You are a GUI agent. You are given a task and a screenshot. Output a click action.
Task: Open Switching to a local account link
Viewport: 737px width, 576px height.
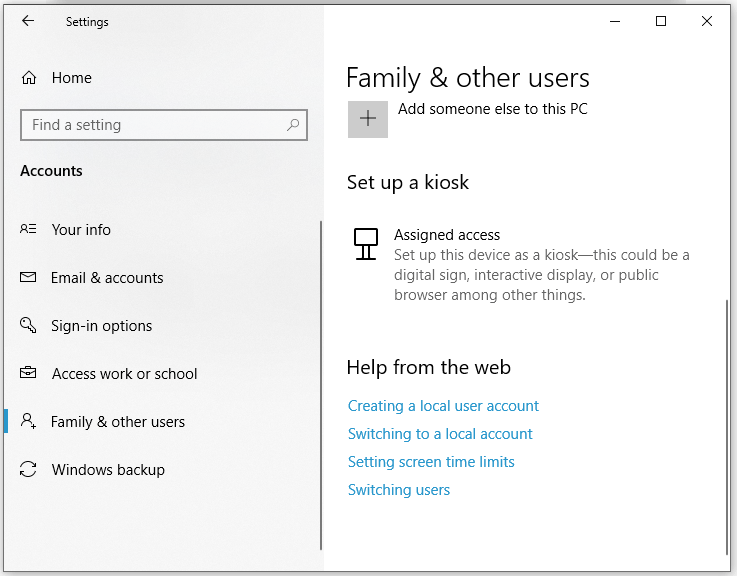pos(440,434)
